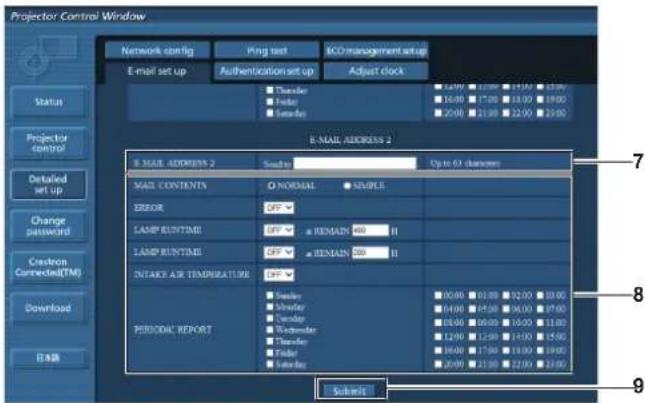This screenshot has width=645, height=403.
Task: Tick 17:00 in E-mail address 2 periodic report
Action: pyautogui.click(x=473, y=350)
